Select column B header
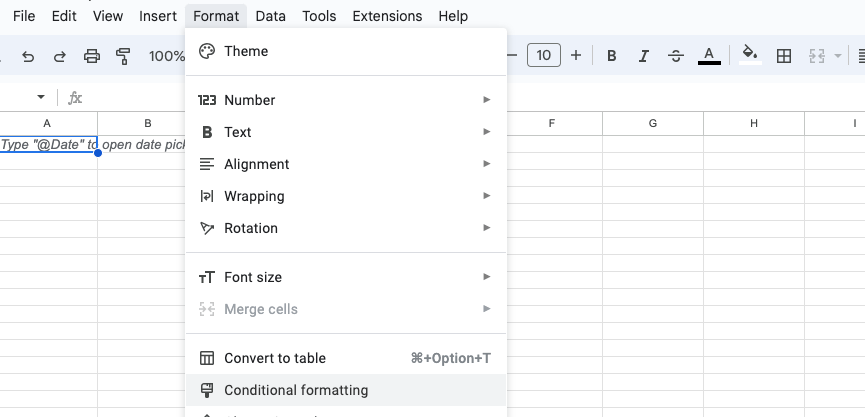Viewport: 865px width, 417px height. pyautogui.click(x=147, y=123)
